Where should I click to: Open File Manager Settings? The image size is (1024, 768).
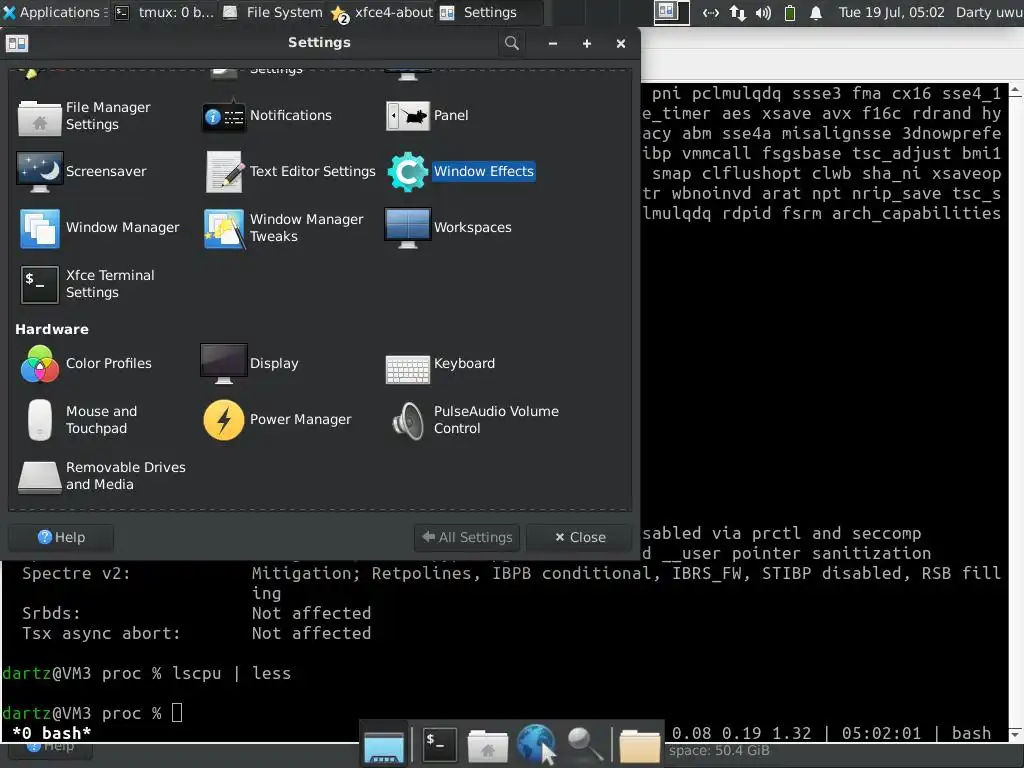(x=85, y=116)
